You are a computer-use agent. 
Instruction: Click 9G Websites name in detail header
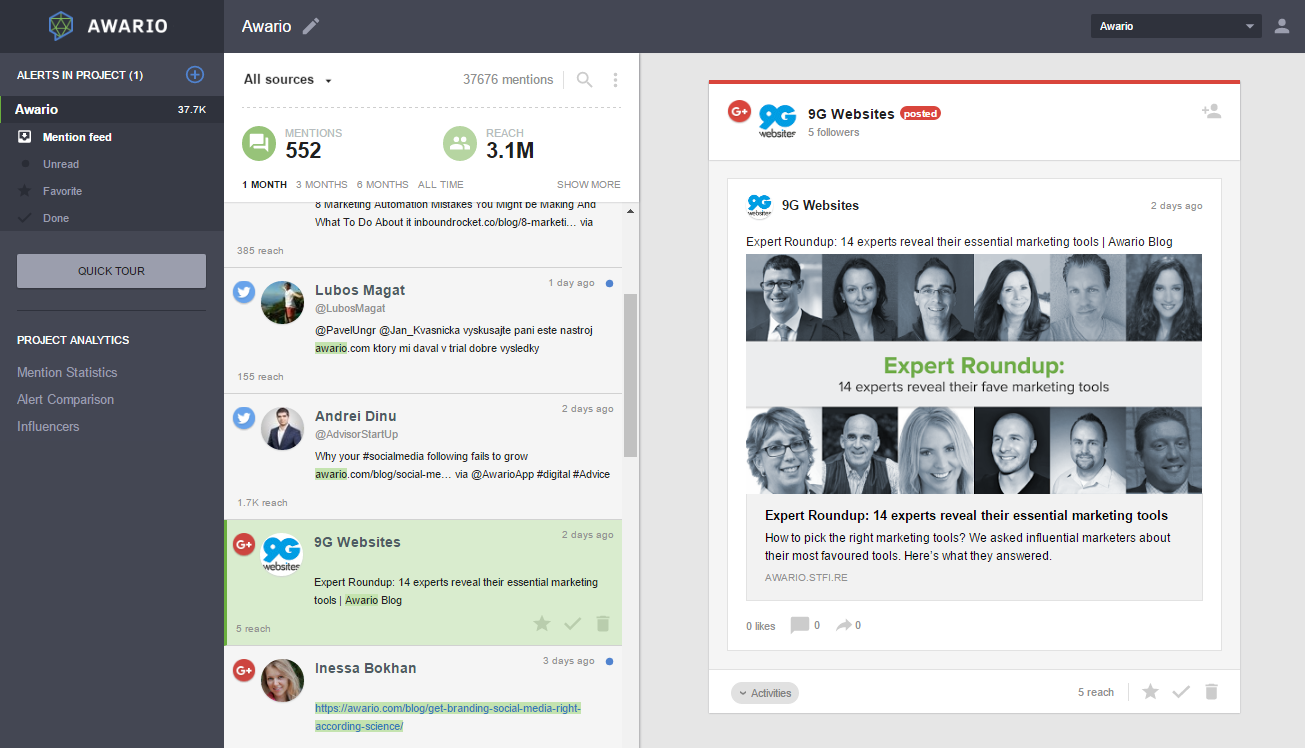[x=851, y=114]
